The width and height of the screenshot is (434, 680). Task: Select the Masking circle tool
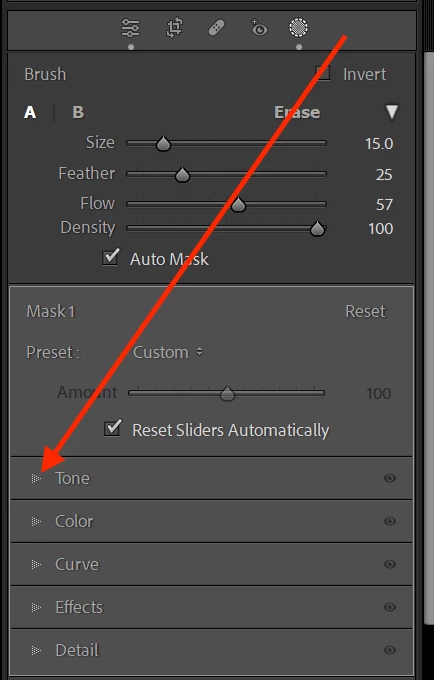(298, 28)
